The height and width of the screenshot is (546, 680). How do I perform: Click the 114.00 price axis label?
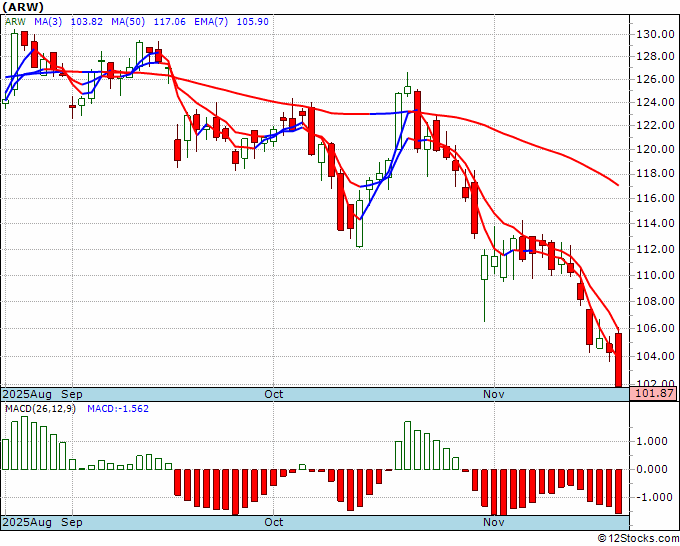click(655, 223)
